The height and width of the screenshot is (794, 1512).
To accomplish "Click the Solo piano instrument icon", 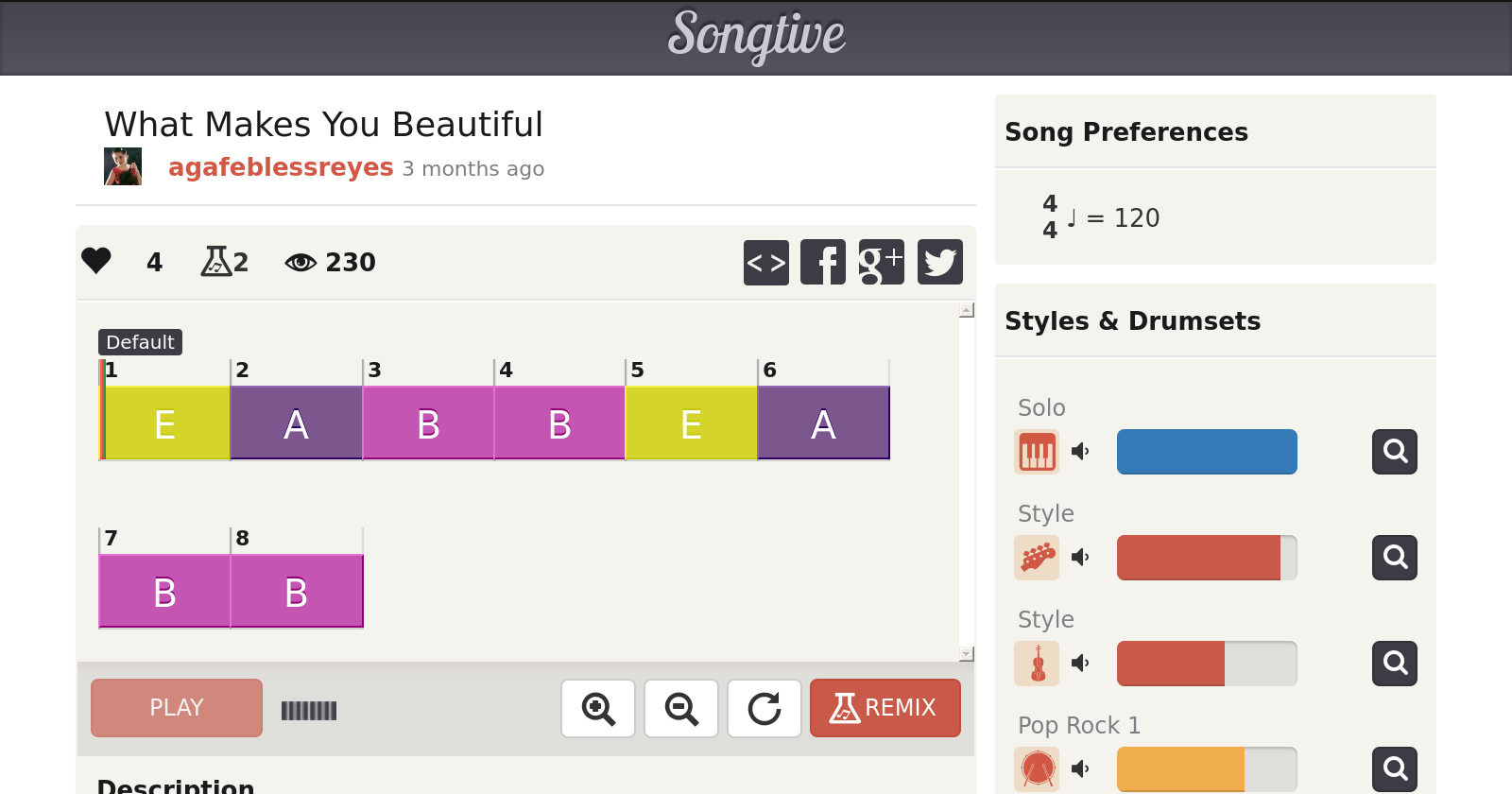I will click(x=1037, y=452).
